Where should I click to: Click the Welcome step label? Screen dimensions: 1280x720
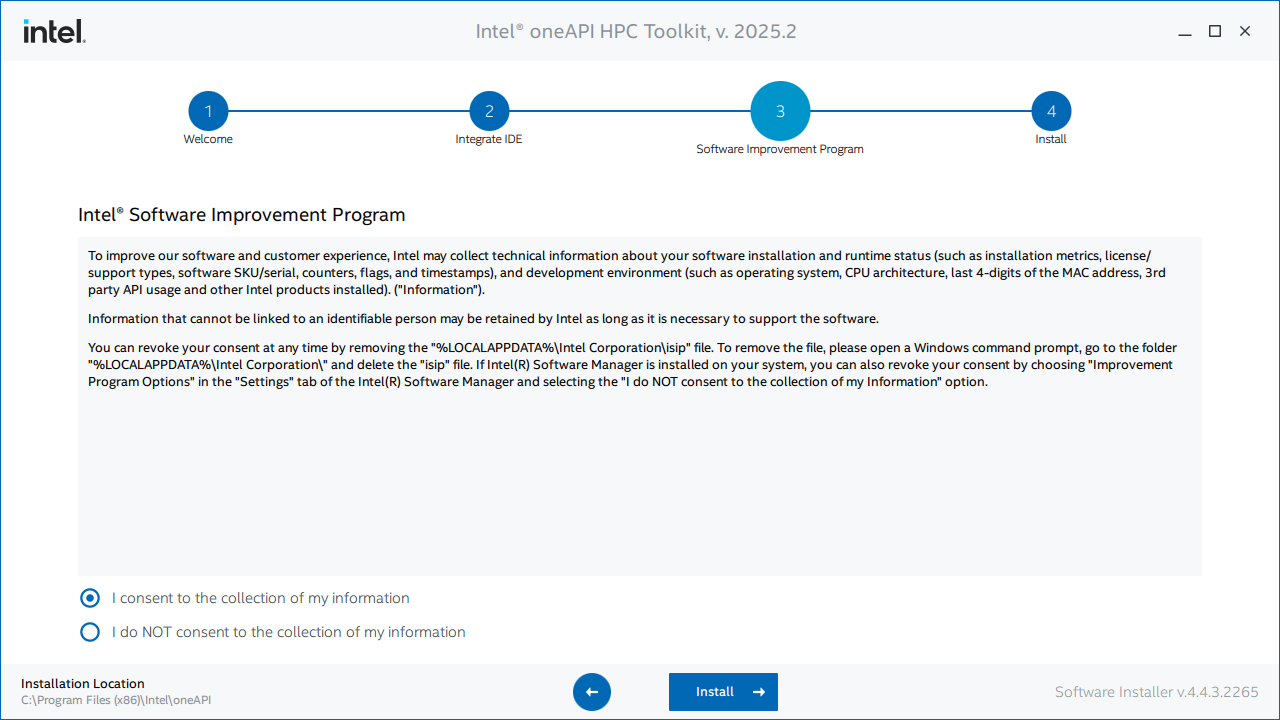tap(208, 139)
